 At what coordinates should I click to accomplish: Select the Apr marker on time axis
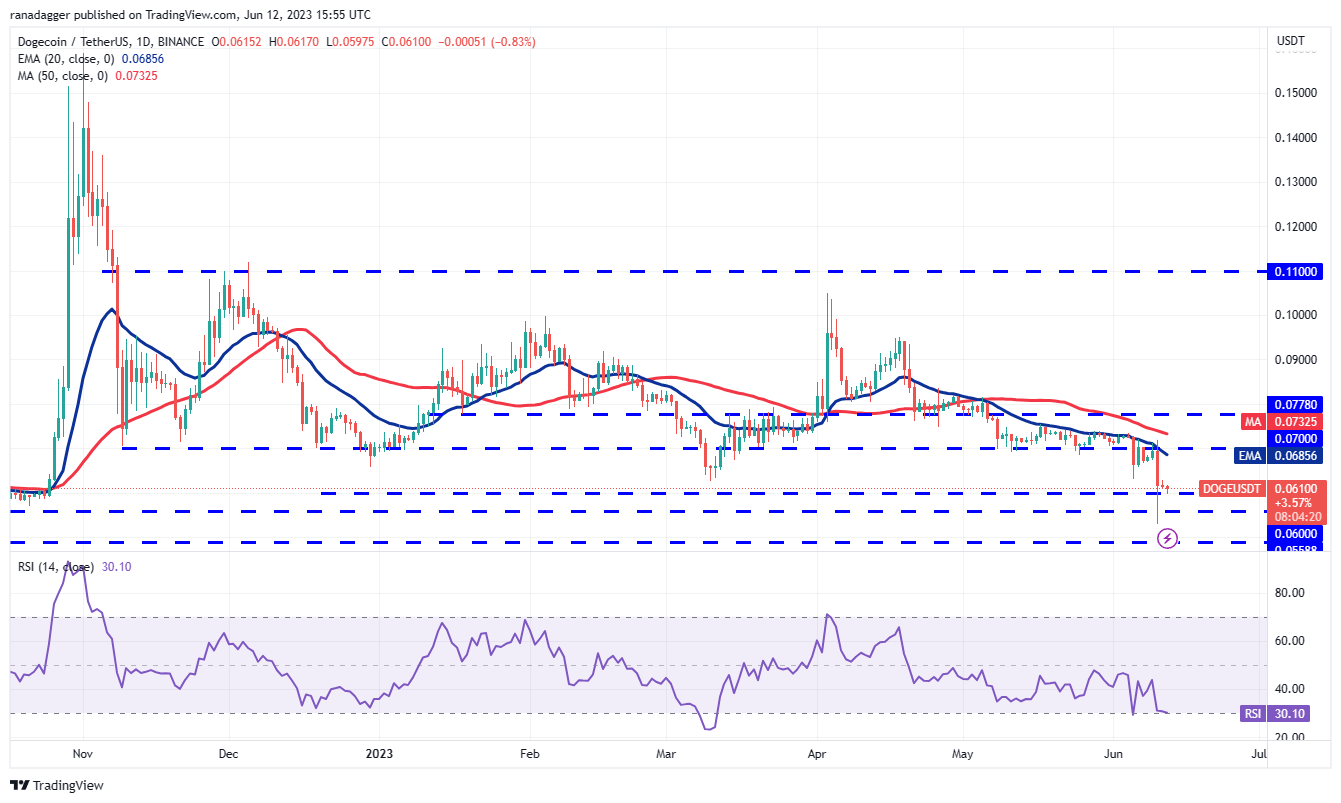(817, 751)
